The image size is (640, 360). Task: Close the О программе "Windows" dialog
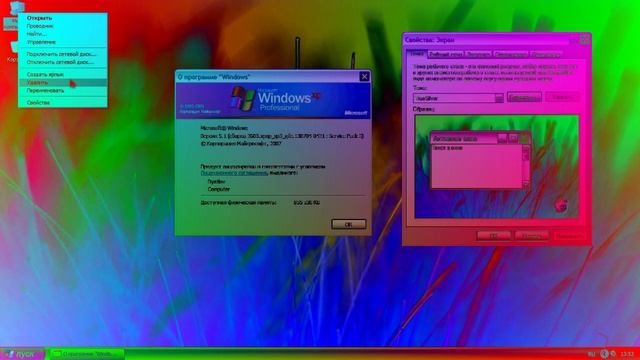(364, 77)
